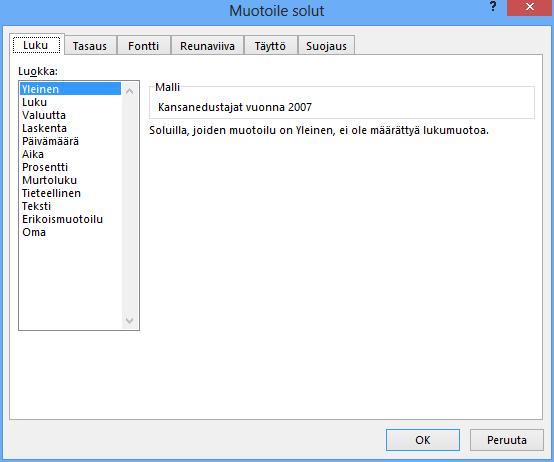
Task: Click the sample text Kansanedustajat vuonna 2007
Action: pyautogui.click(x=235, y=107)
